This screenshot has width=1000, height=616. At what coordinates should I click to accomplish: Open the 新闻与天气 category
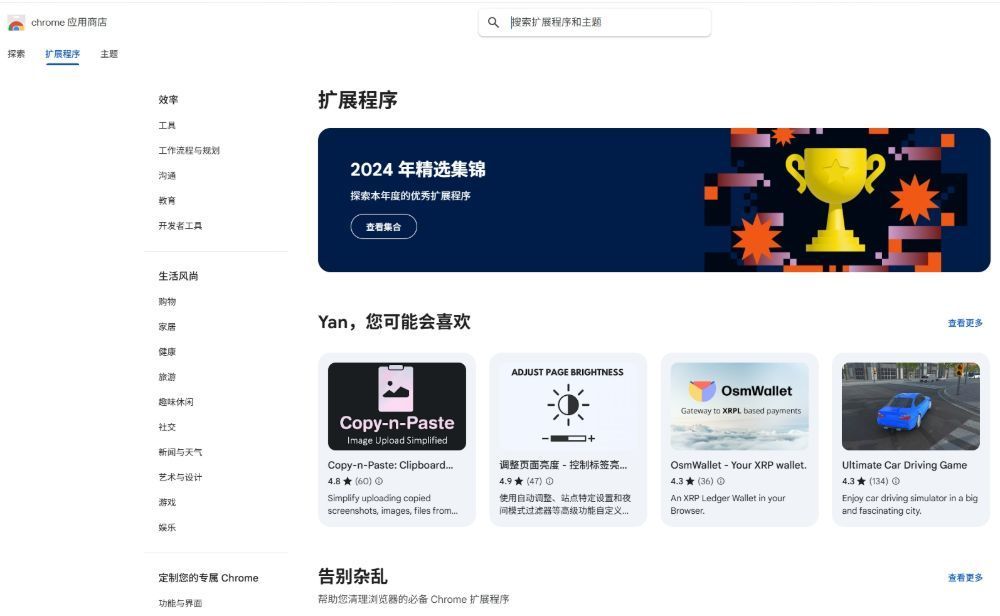coord(180,452)
